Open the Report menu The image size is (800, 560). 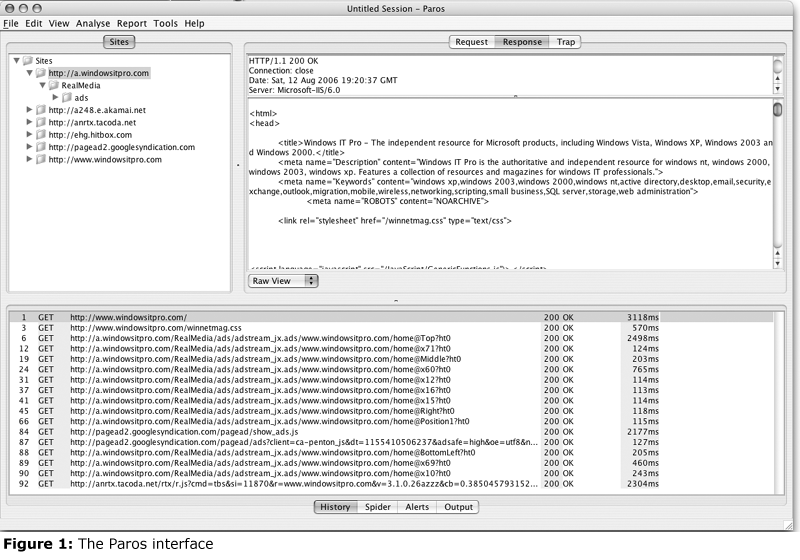(132, 23)
